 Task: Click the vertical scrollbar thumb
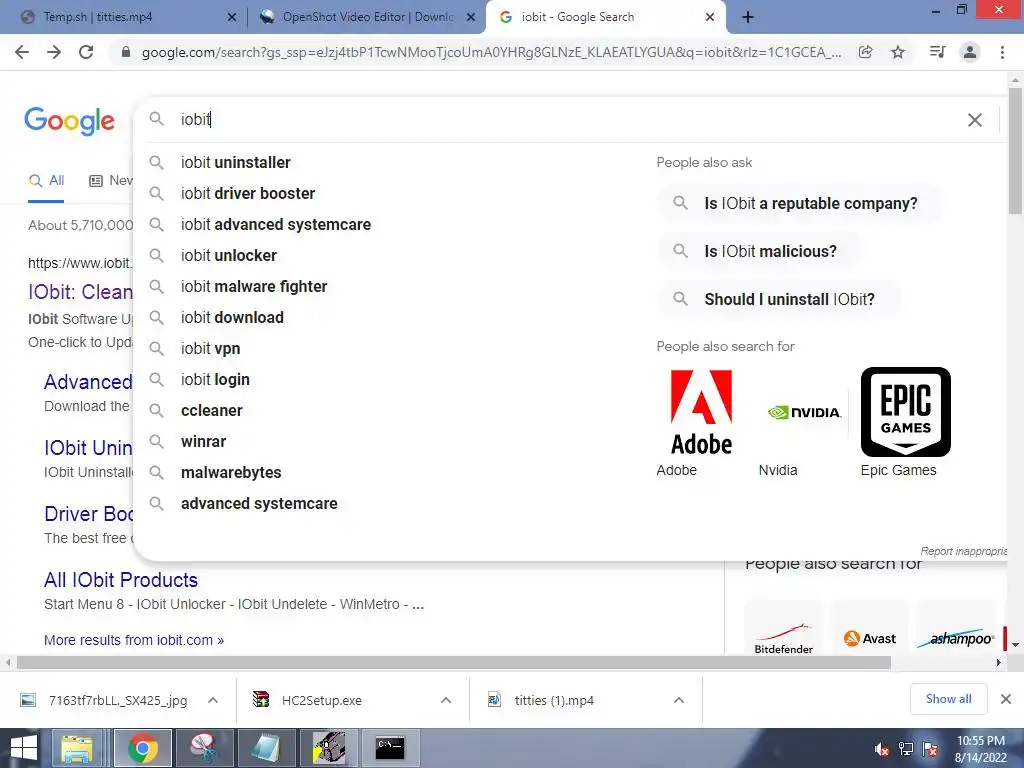click(1015, 150)
